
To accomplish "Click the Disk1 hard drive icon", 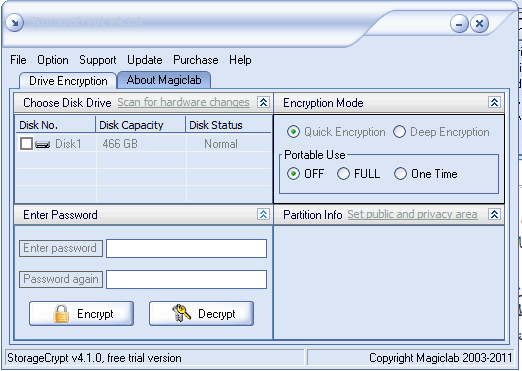I will (42, 144).
